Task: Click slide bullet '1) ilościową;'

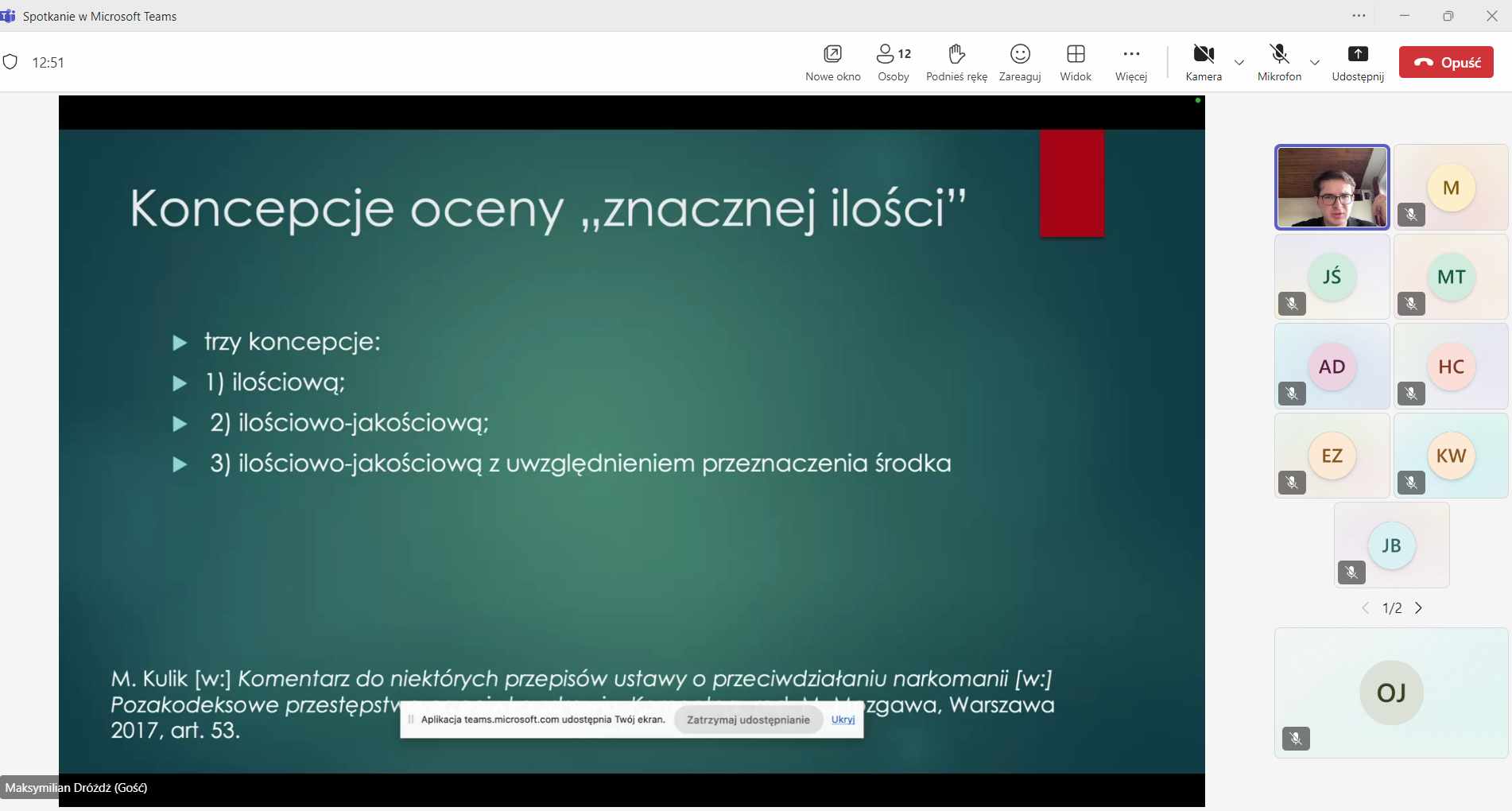Action: coord(275,382)
